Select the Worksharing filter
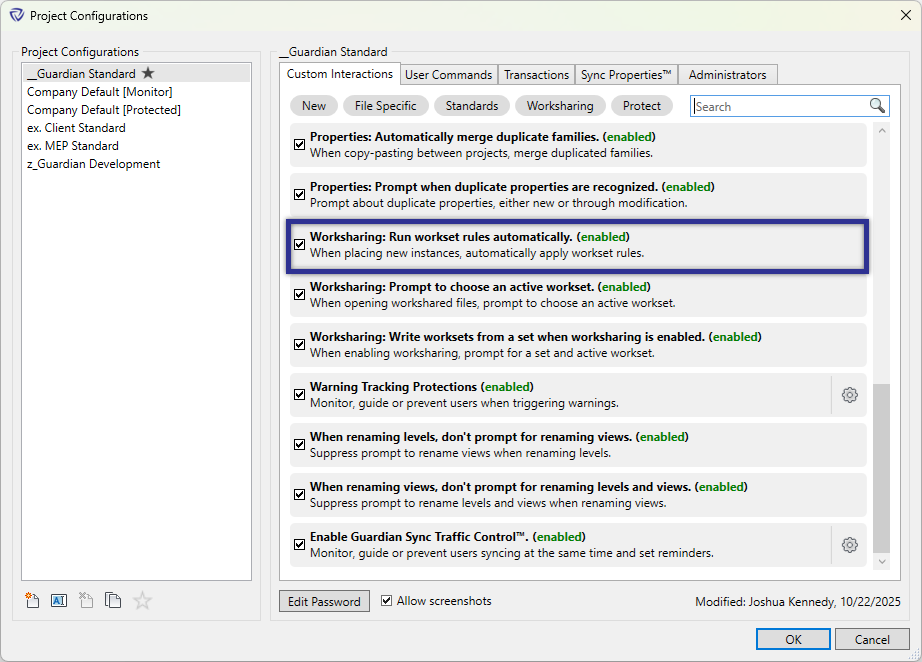Viewport: 922px width, 662px height. pyautogui.click(x=560, y=105)
